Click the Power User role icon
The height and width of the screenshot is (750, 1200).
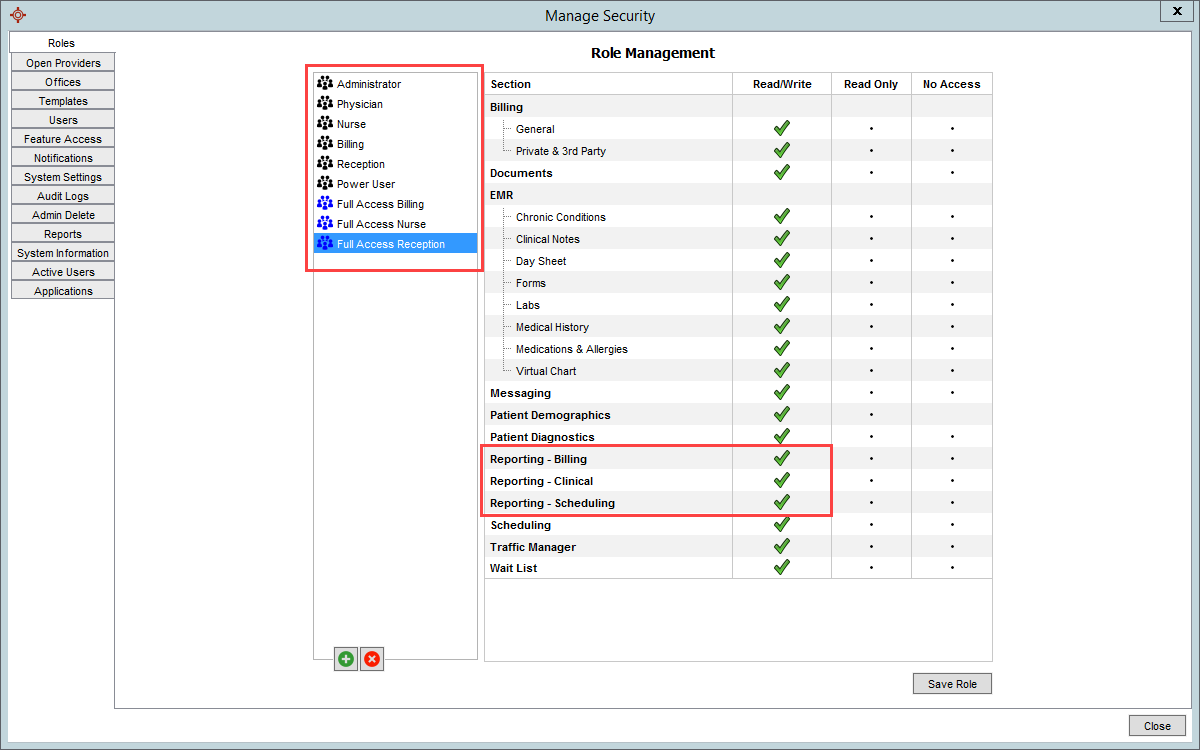(324, 183)
